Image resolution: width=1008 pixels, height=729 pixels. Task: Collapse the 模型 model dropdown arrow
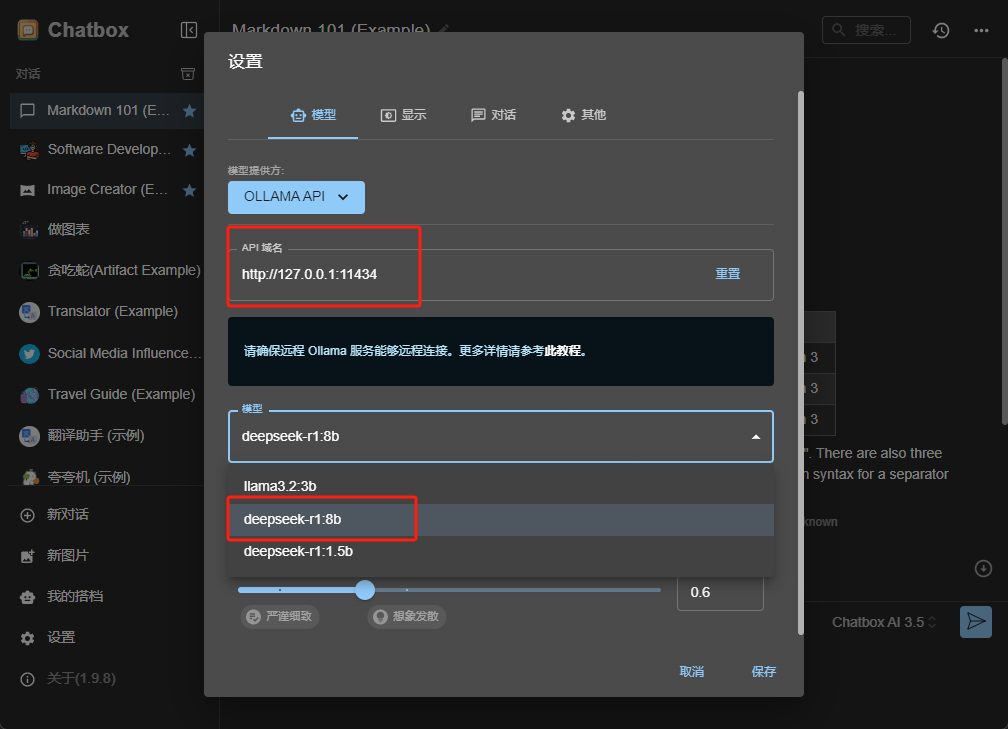click(x=756, y=437)
